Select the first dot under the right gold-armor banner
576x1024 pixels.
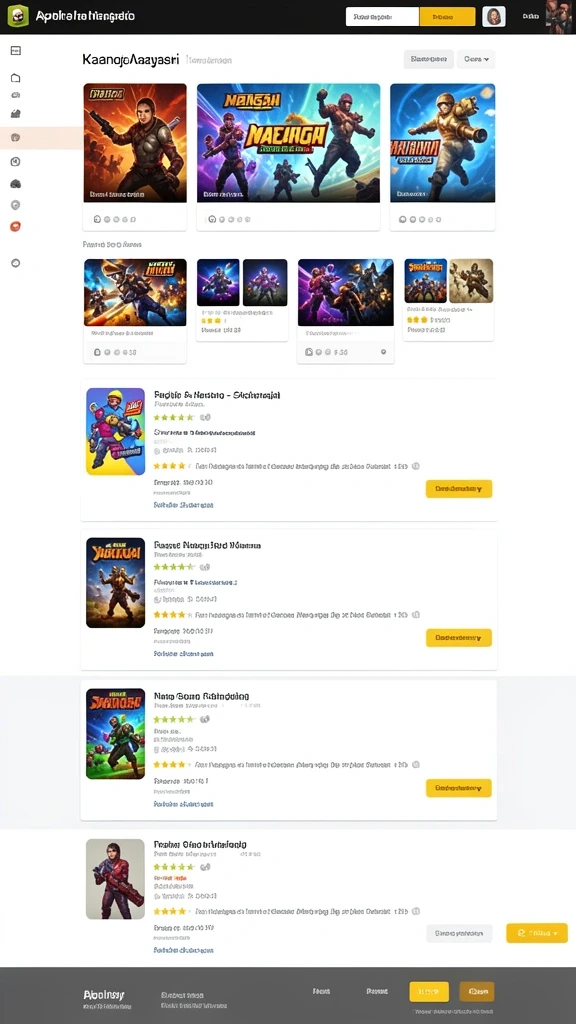pos(402,219)
